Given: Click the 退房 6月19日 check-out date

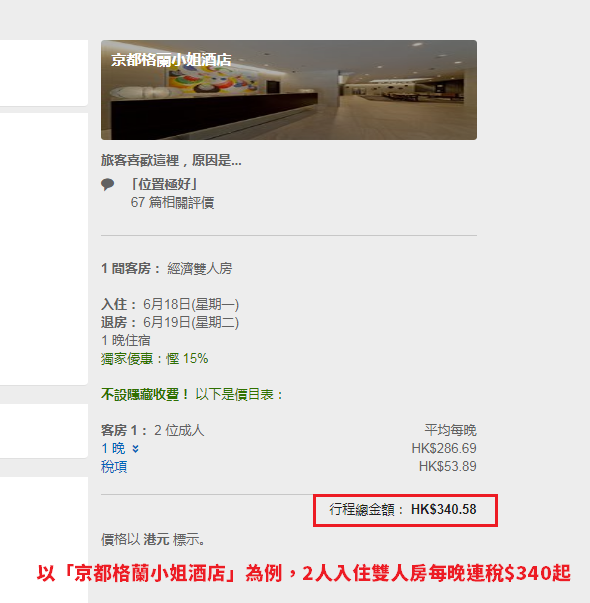Looking at the screenshot, I should pyautogui.click(x=170, y=322).
